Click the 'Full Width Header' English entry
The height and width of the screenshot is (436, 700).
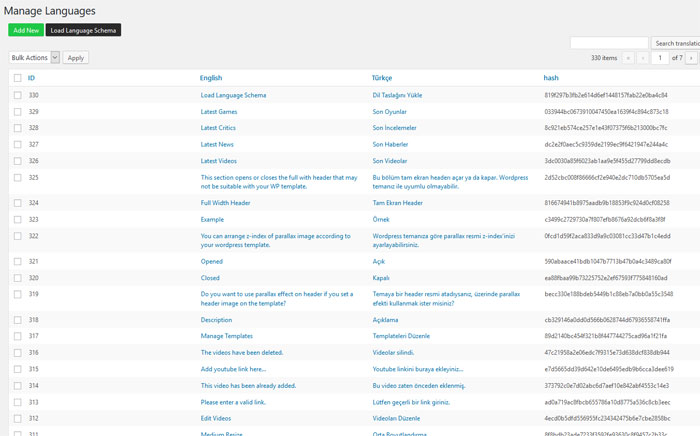tap(225, 203)
